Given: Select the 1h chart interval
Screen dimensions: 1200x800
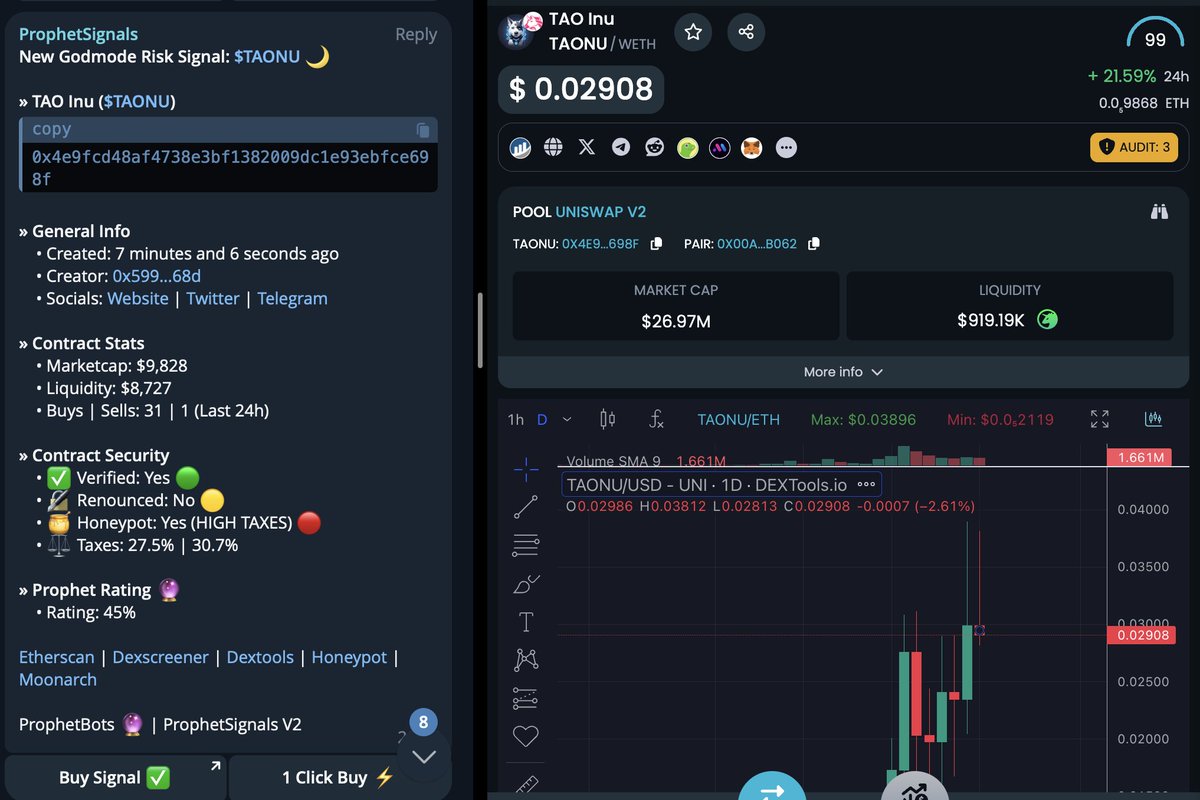Looking at the screenshot, I should point(515,420).
